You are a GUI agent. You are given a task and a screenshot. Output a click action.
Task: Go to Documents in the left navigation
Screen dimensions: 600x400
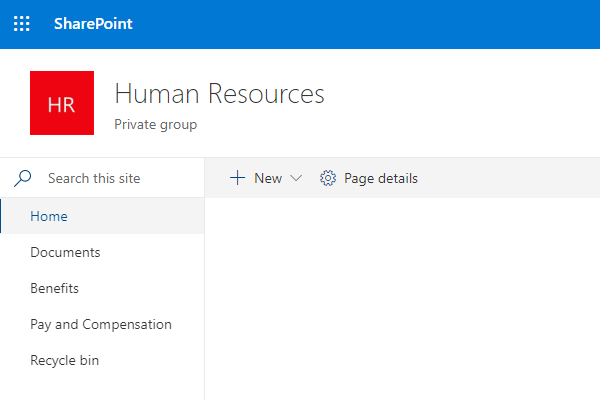(x=65, y=252)
